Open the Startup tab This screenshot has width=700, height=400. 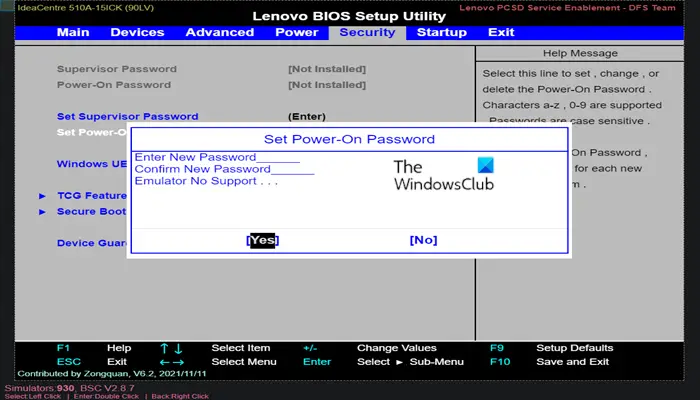tap(442, 32)
